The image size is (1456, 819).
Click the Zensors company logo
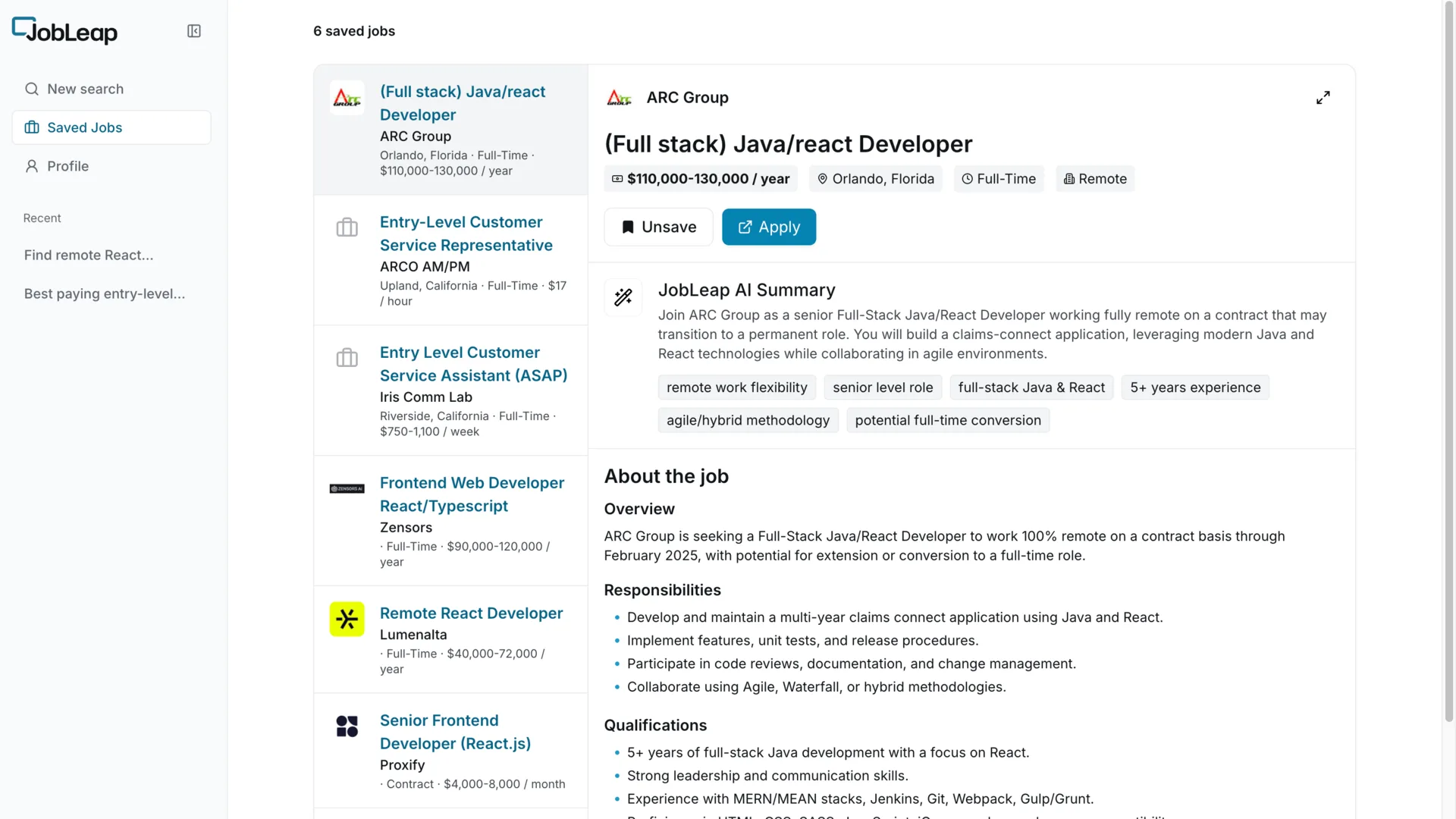pos(347,488)
